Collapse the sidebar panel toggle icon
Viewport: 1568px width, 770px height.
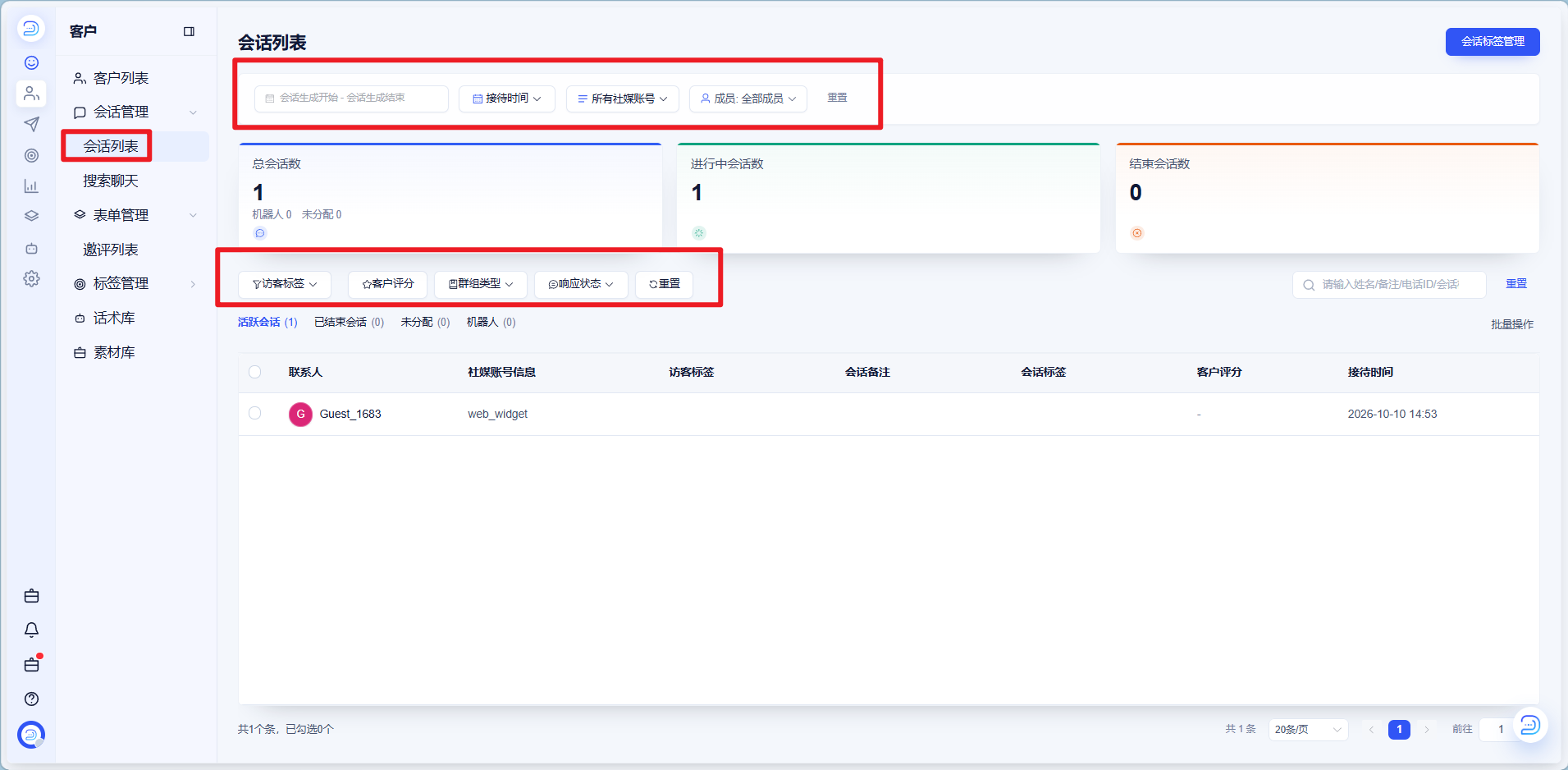tap(189, 31)
